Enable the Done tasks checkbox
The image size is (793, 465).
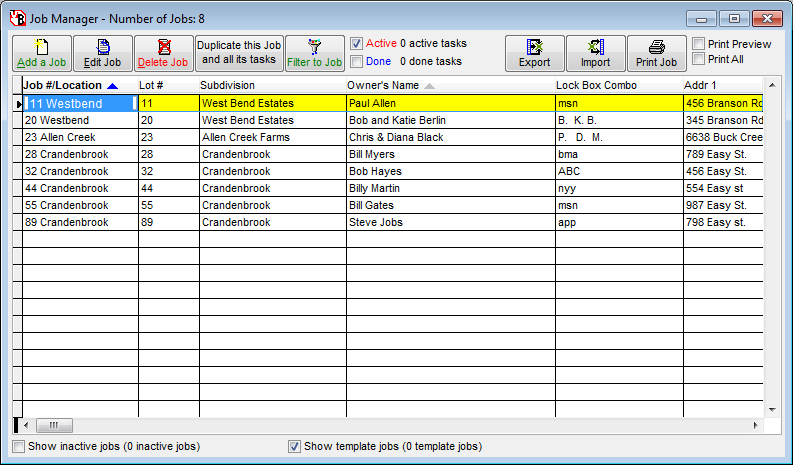click(x=357, y=61)
